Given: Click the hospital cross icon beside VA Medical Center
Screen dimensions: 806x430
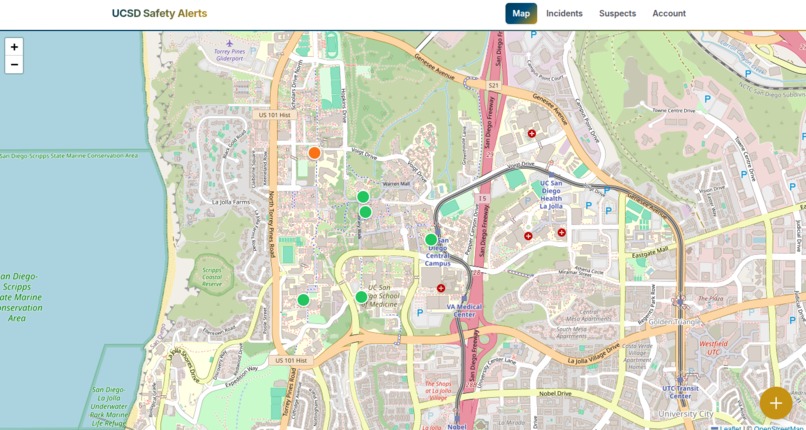Looking at the screenshot, I should [441, 288].
